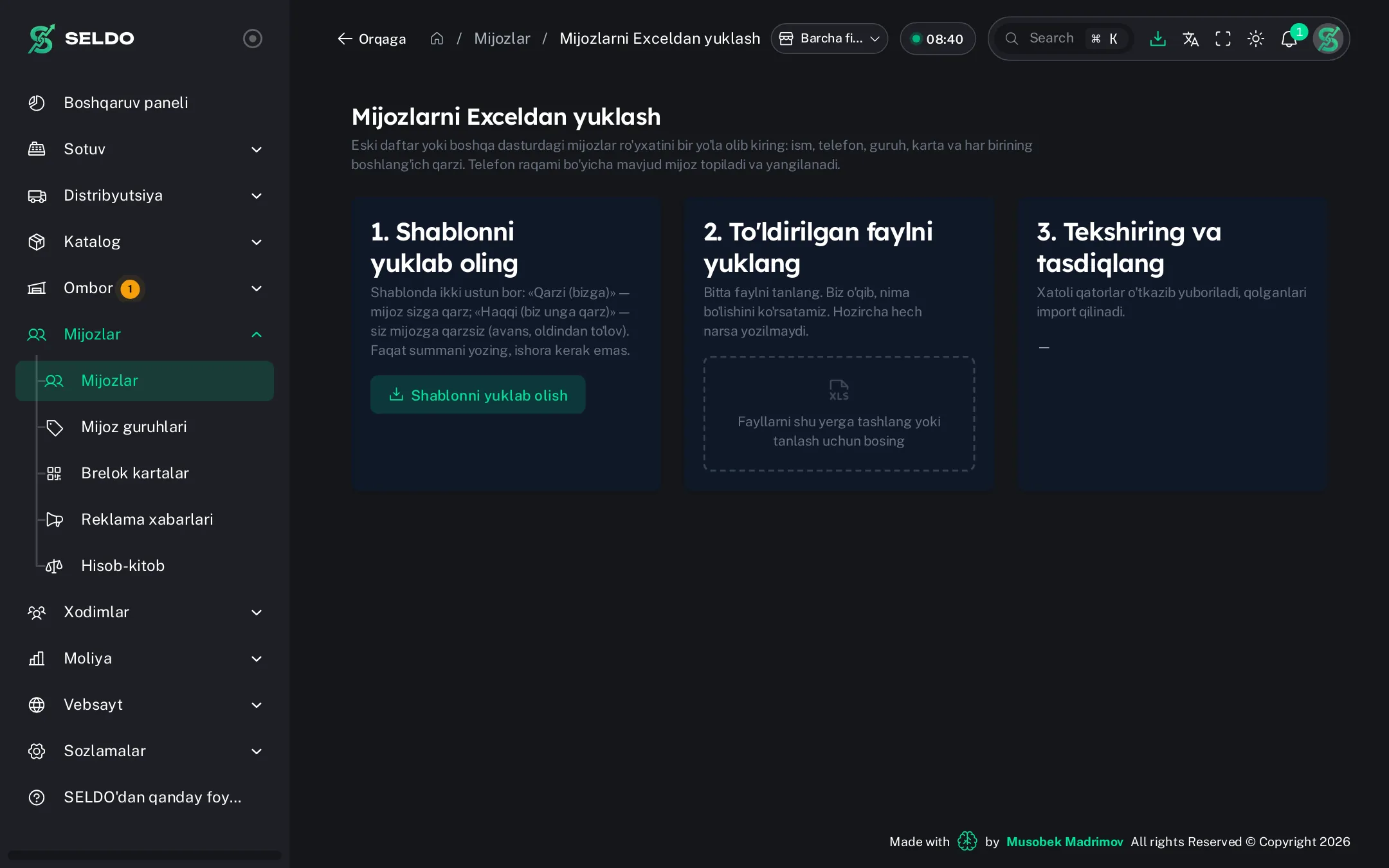Expand the Sotuv menu chevron
Viewport: 1389px width, 868px height.
pos(257,149)
